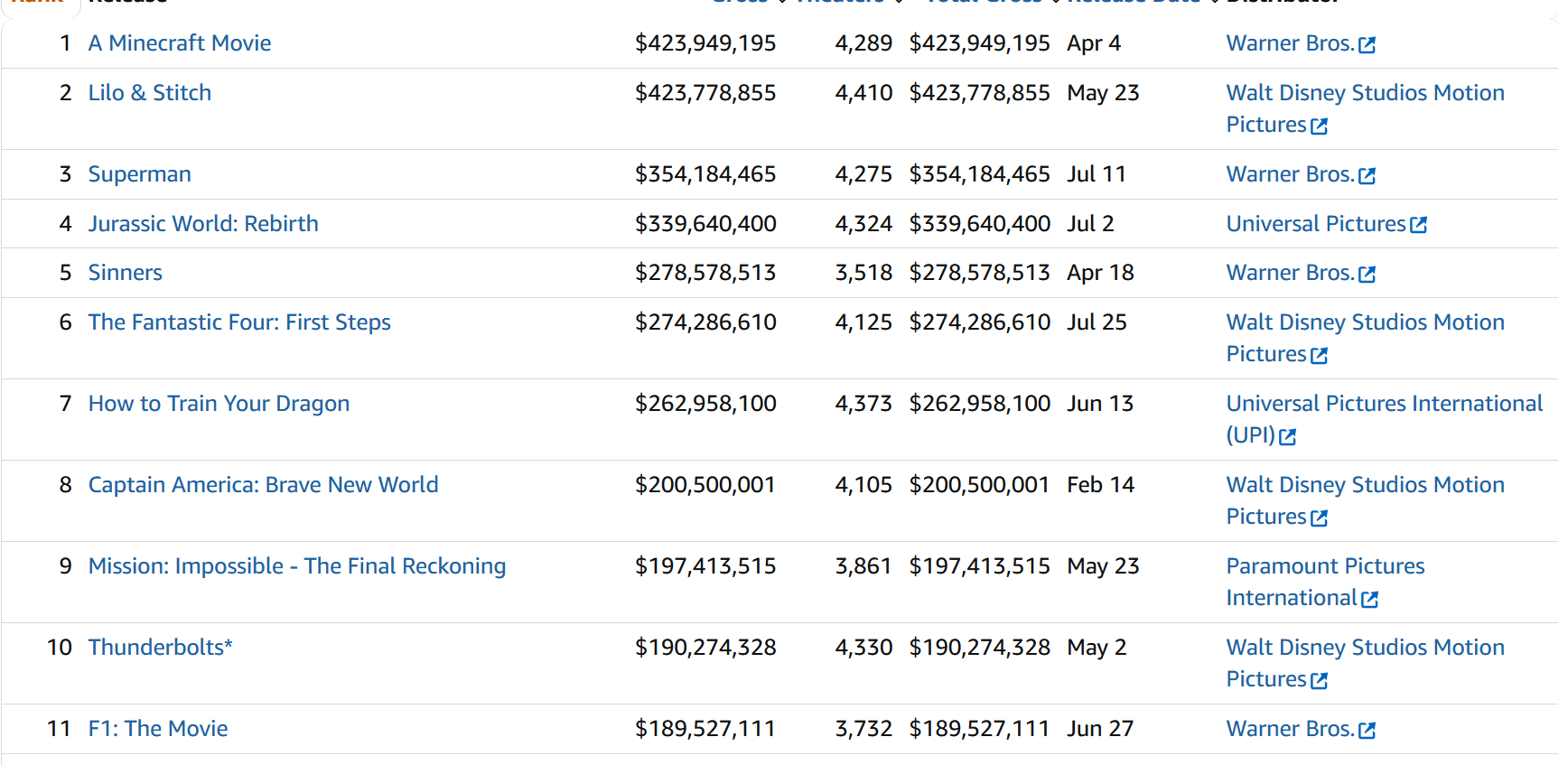The image size is (1568, 765).
Task: Select the theater count 4,289
Action: click(x=863, y=43)
